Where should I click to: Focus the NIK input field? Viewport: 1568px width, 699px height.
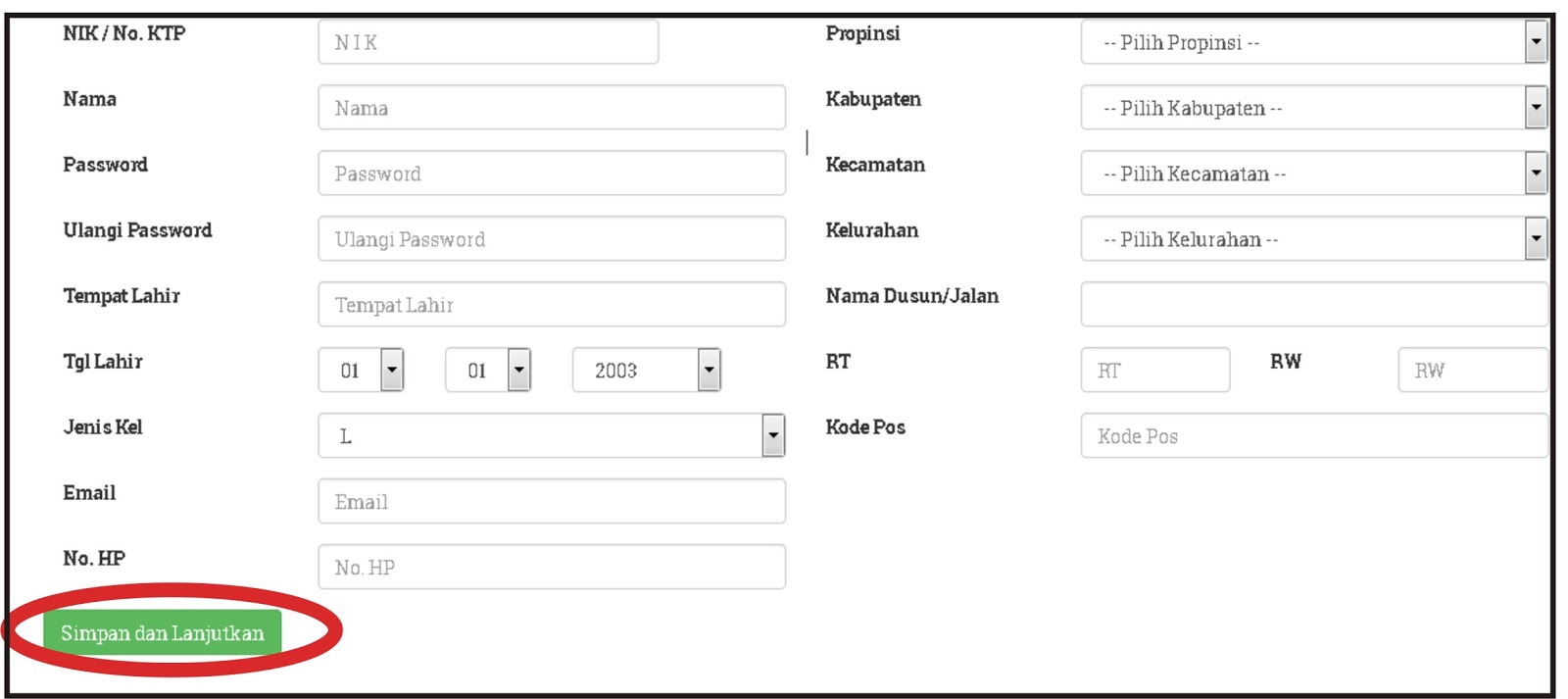[x=488, y=42]
